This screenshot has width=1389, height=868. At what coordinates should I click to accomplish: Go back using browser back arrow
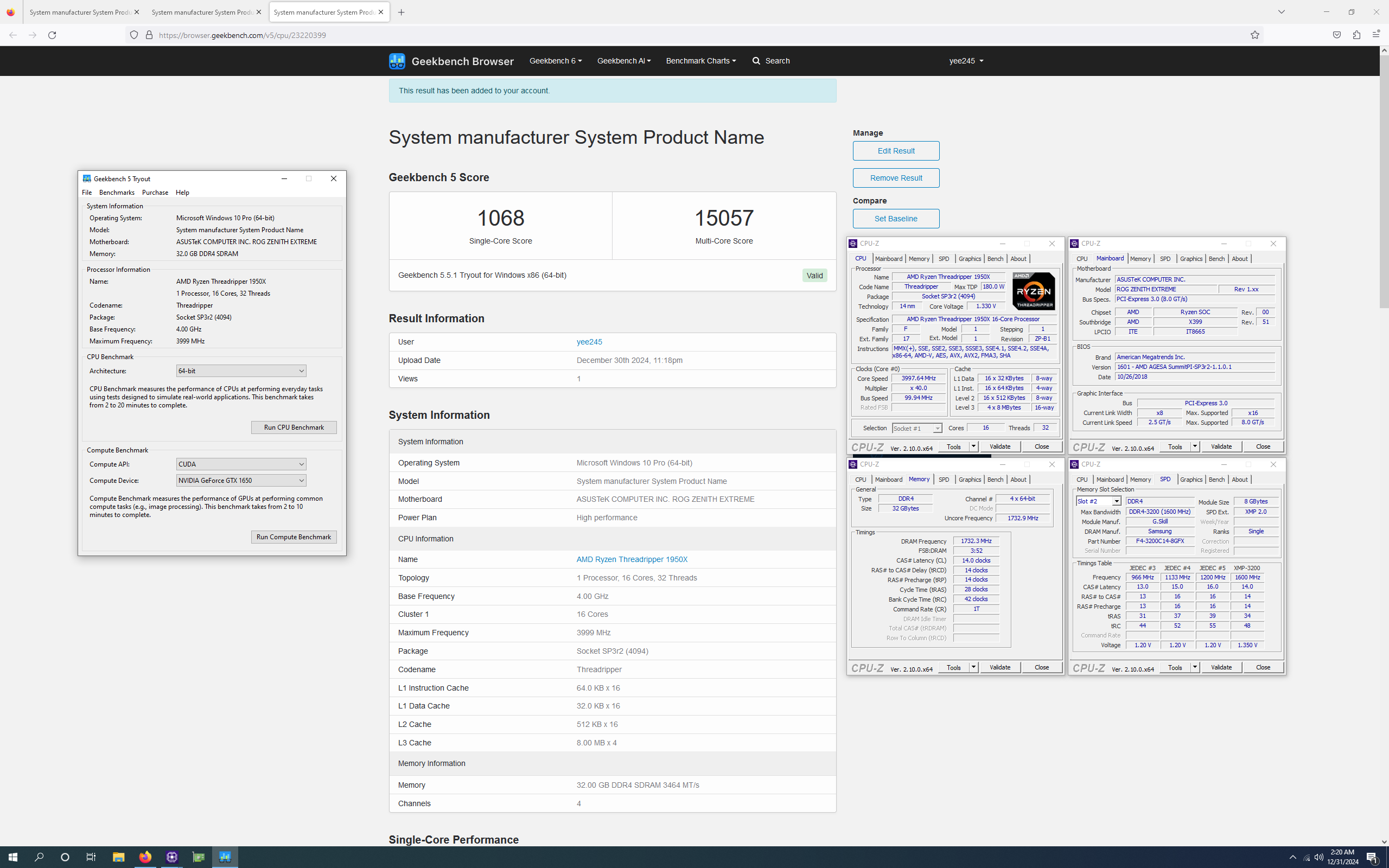(12, 35)
